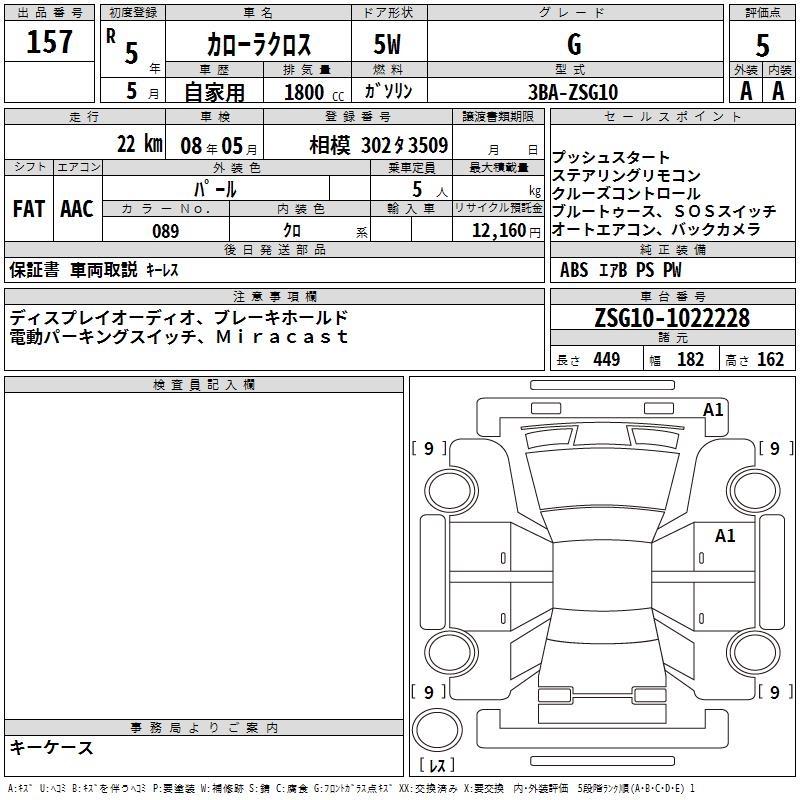Click the exterior rating A under 外装

pyautogui.click(x=746, y=91)
